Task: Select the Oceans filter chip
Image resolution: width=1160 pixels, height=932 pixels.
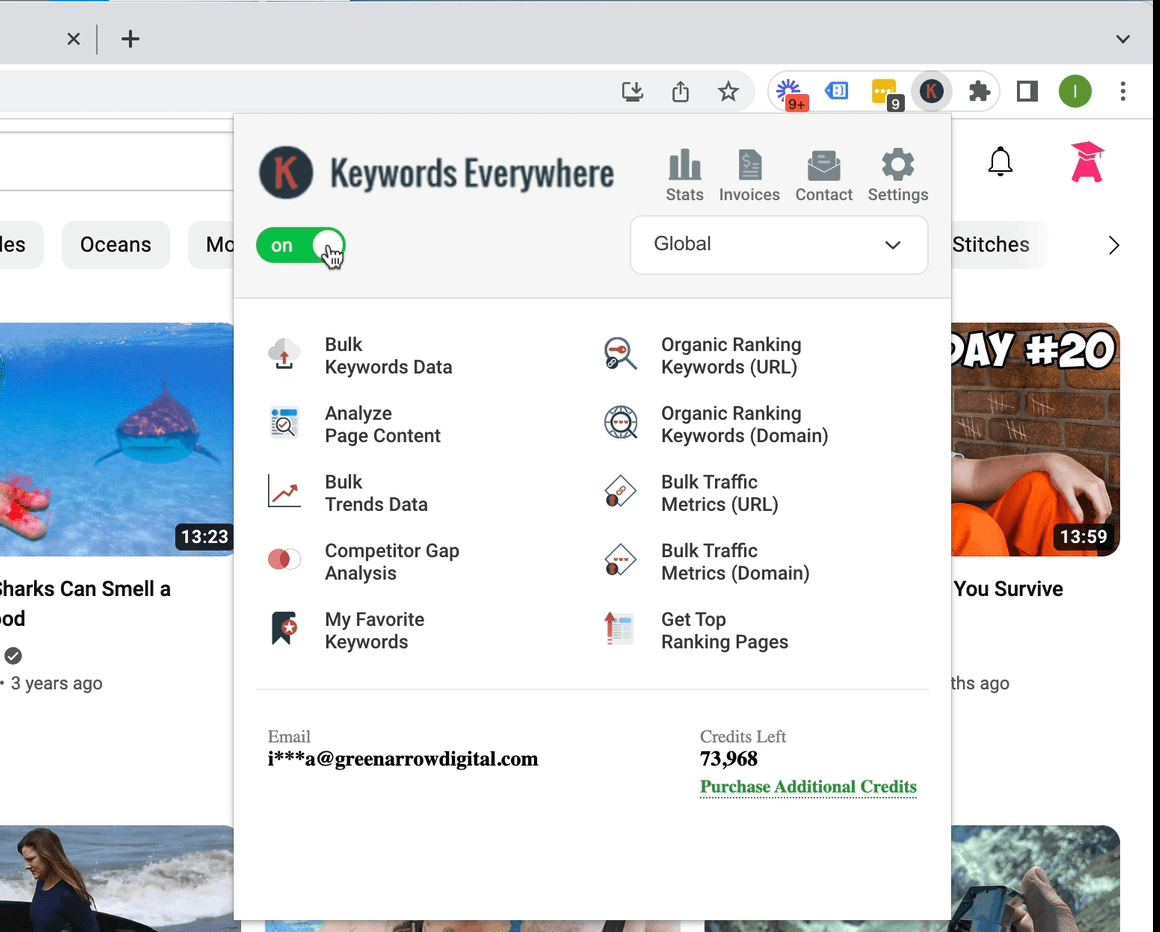Action: (x=115, y=244)
